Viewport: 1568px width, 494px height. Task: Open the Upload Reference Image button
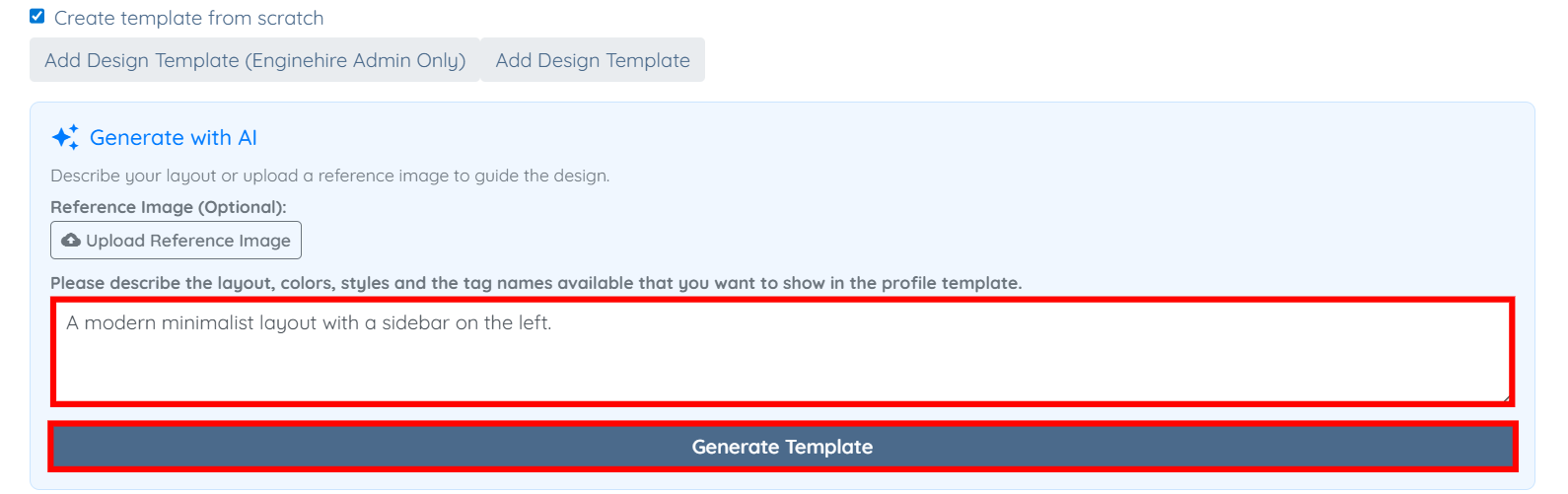coord(176,241)
